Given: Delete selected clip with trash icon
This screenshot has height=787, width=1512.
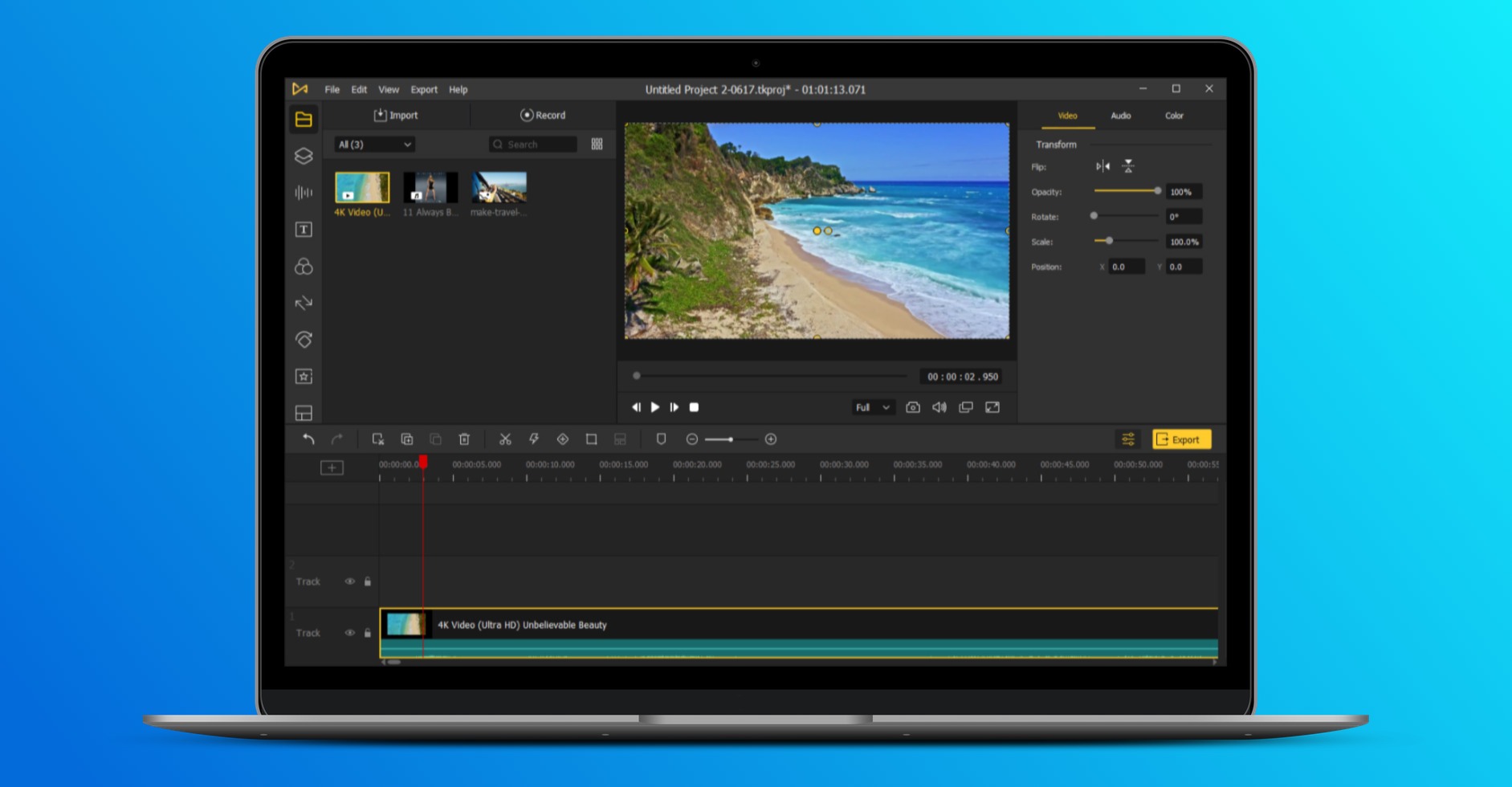Looking at the screenshot, I should (464, 439).
